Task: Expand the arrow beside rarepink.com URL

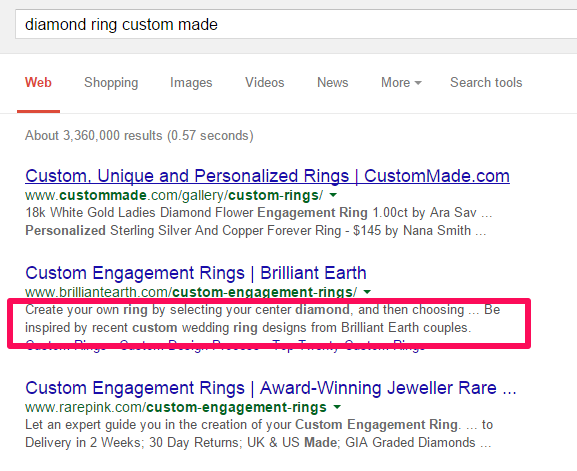Action: pos(337,407)
